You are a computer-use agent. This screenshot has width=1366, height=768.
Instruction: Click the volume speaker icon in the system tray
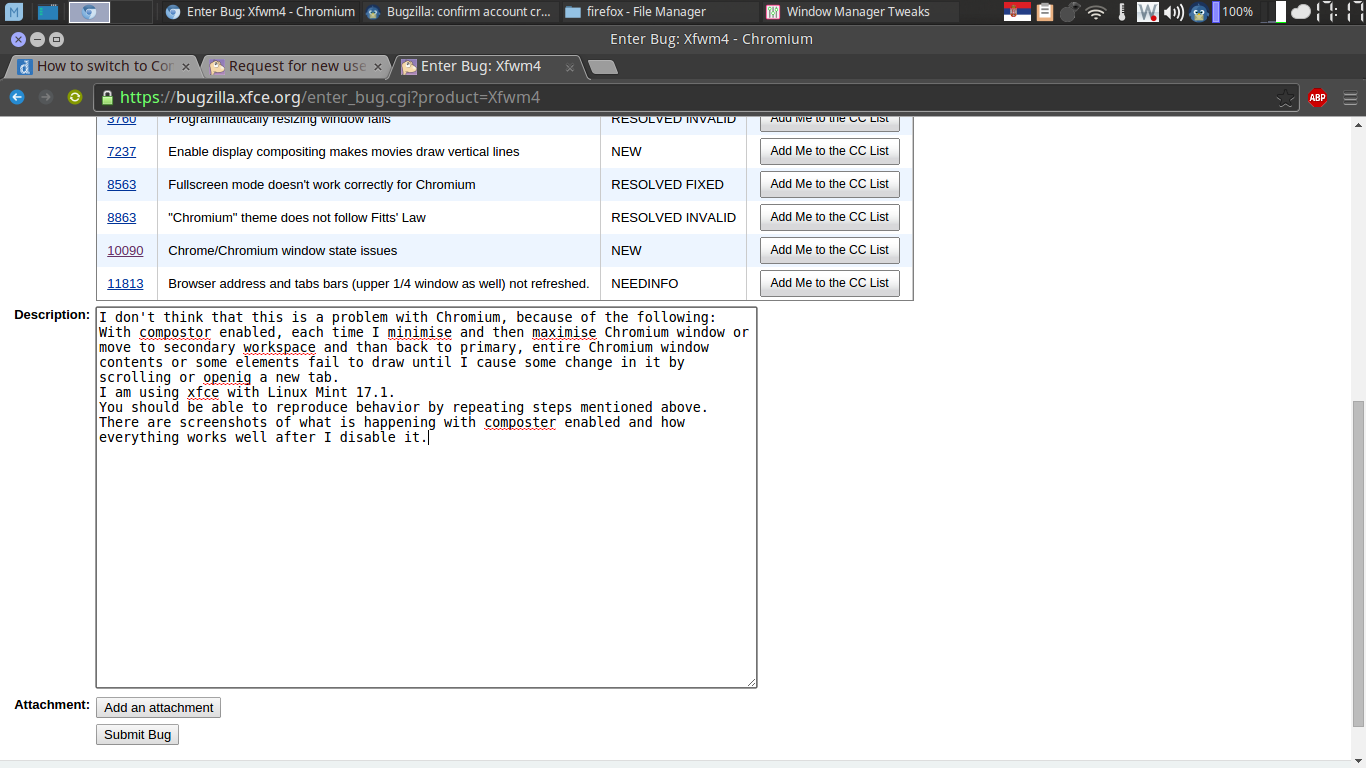(1174, 12)
